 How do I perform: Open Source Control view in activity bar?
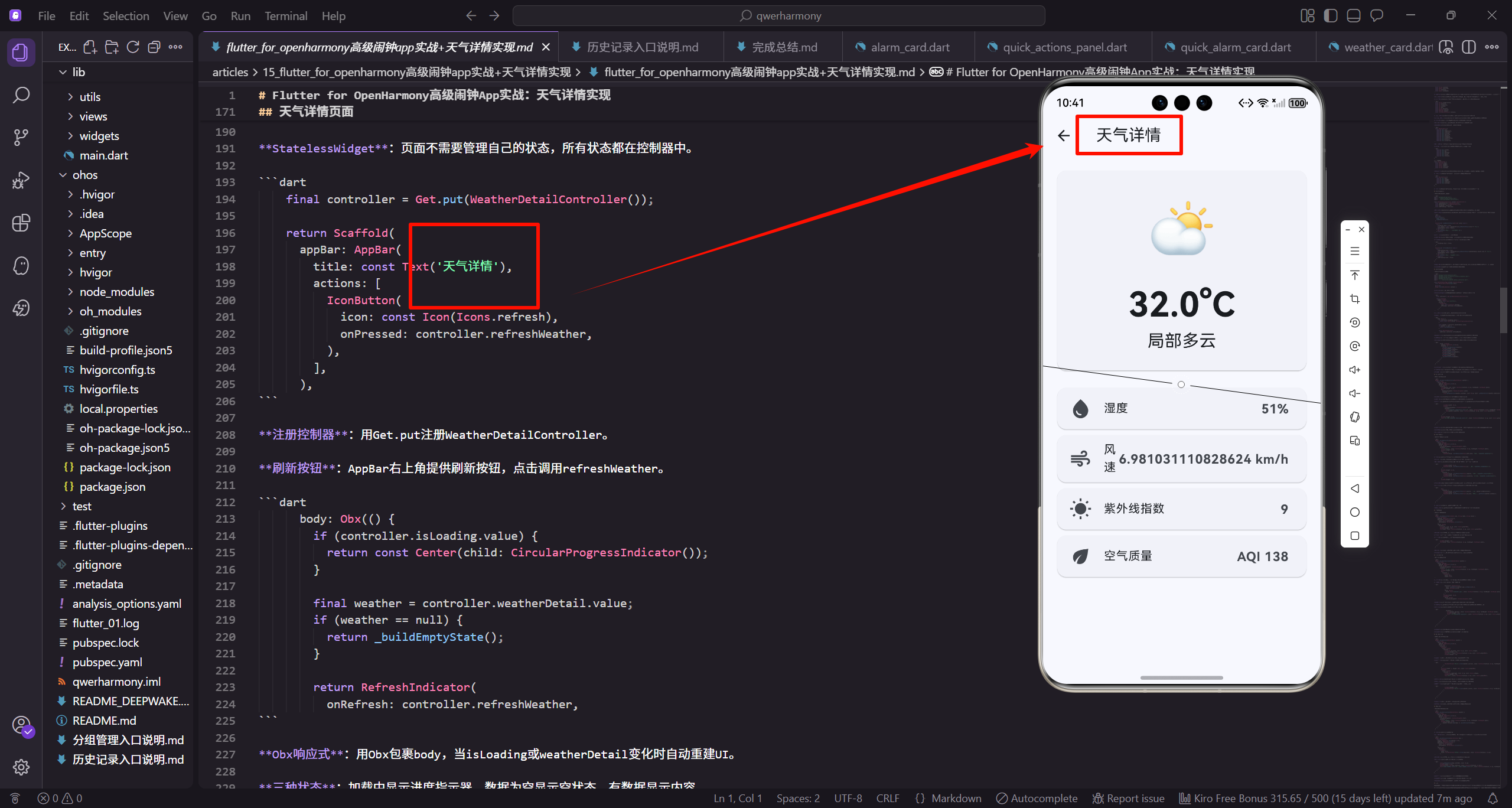pyautogui.click(x=21, y=138)
